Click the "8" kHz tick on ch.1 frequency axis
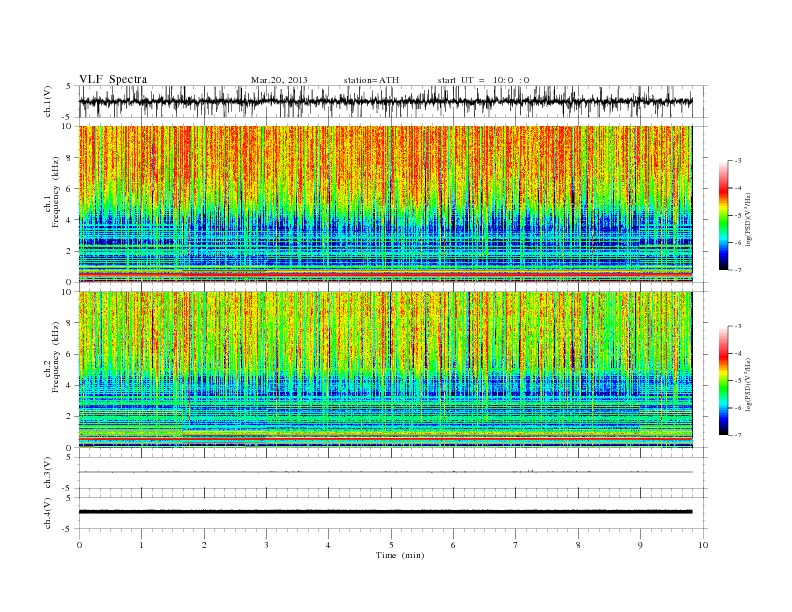This screenshot has width=792, height=612. coord(70,158)
